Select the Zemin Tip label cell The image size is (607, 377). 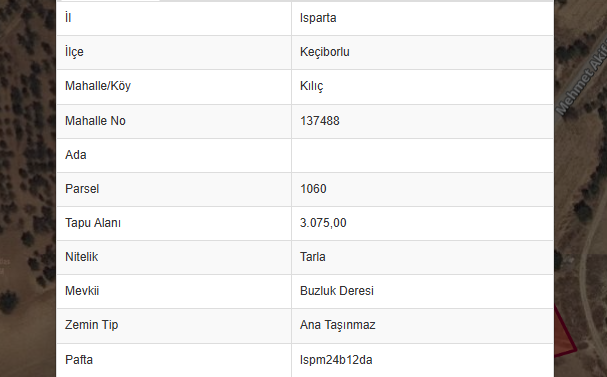174,326
